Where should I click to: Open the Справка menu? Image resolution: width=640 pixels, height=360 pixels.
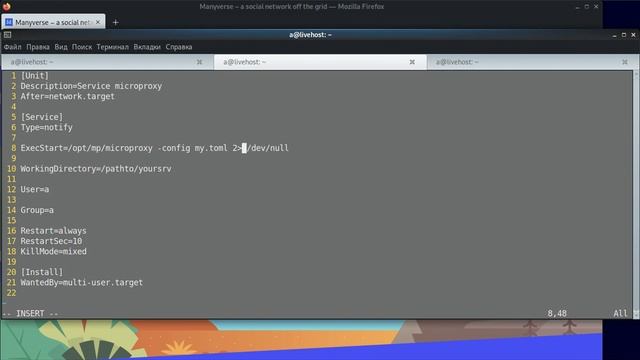pyautogui.click(x=179, y=47)
